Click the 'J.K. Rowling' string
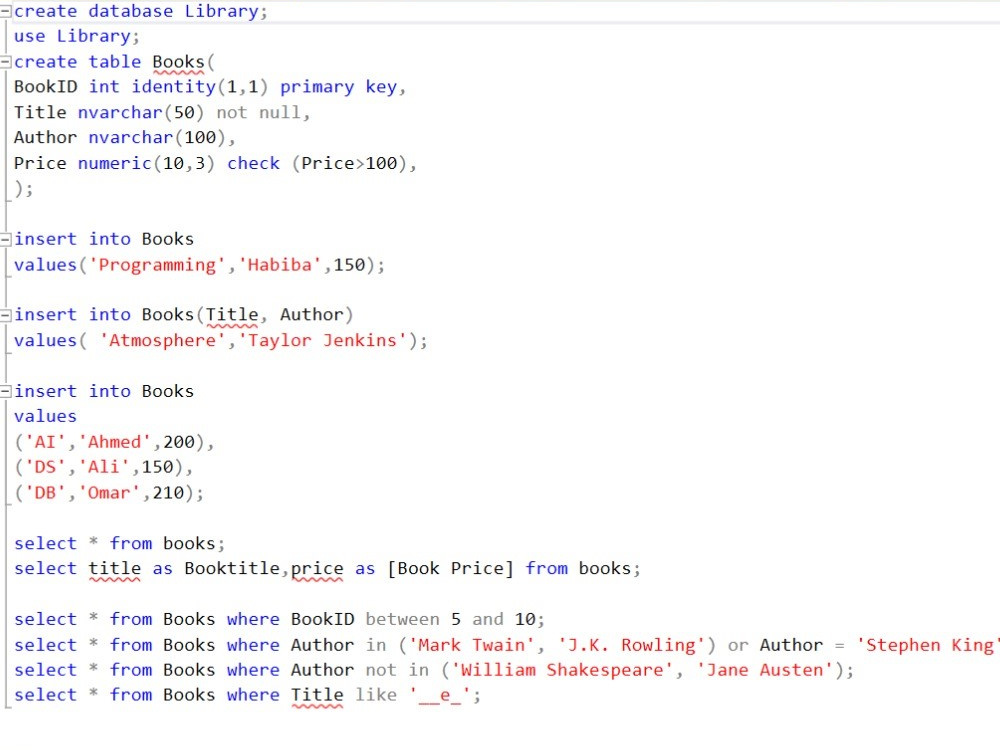Viewport: 1000px width, 750px height. (x=631, y=645)
